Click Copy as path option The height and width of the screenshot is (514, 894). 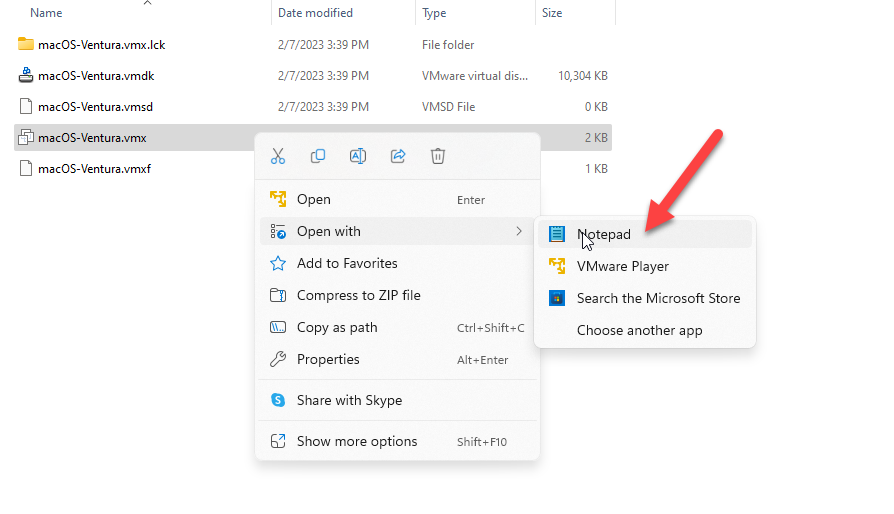[x=339, y=327]
